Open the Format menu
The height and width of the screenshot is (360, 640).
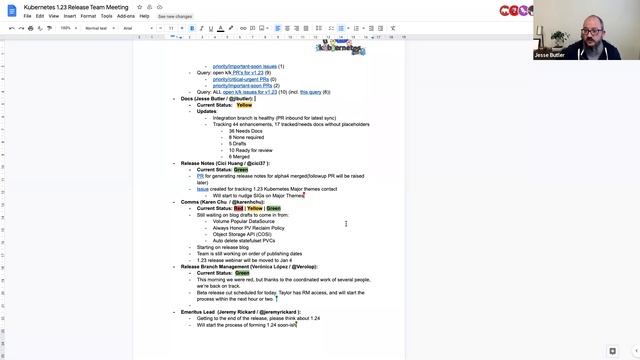88,16
